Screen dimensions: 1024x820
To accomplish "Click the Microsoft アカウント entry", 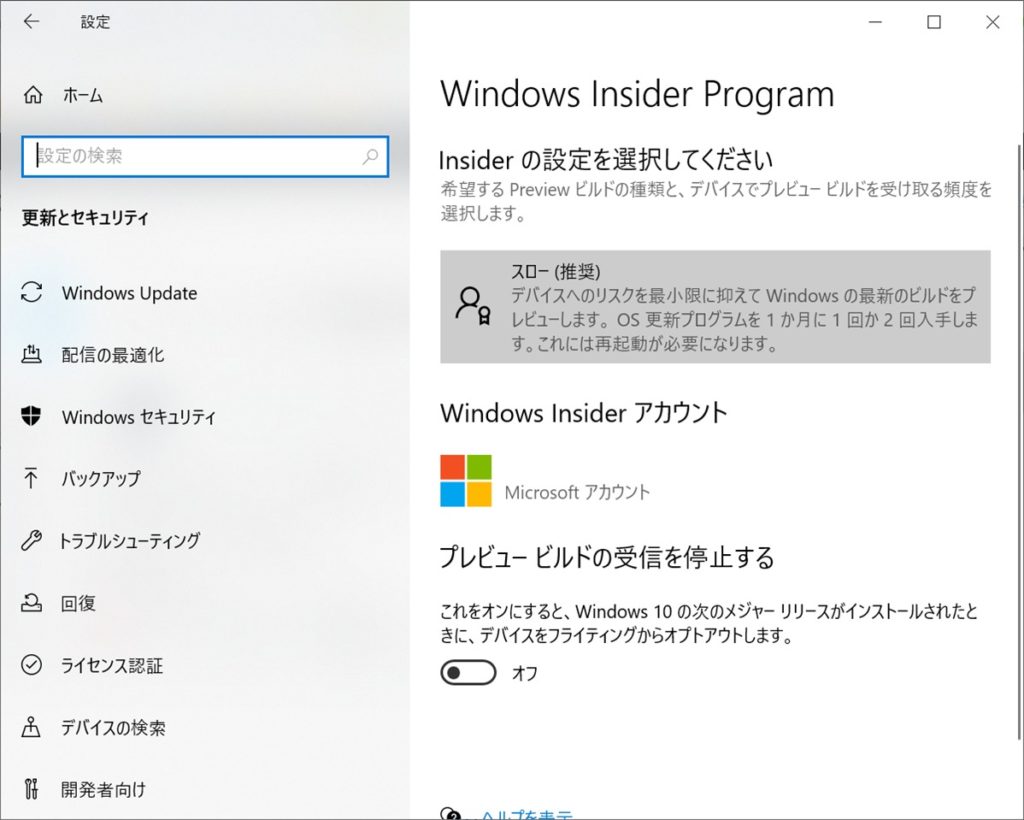I will click(x=577, y=492).
